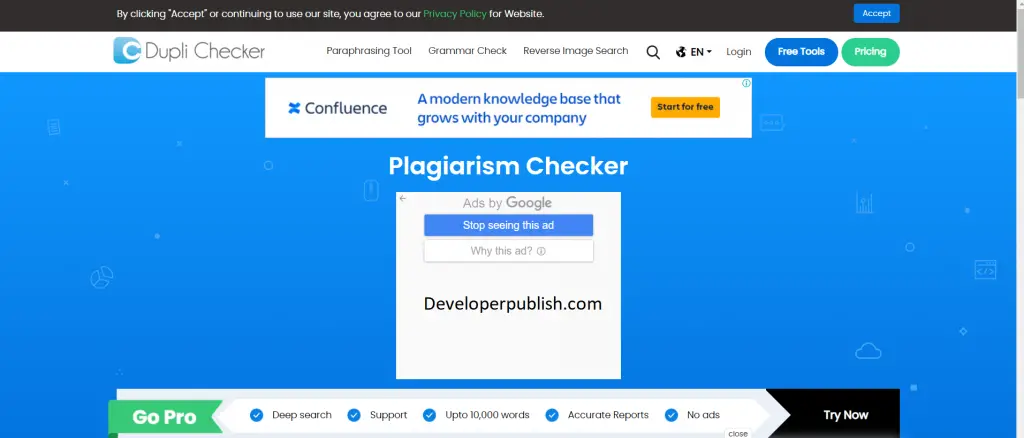Click Stop seeing this ad button
Image resolution: width=1024 pixels, height=438 pixels.
coord(508,225)
